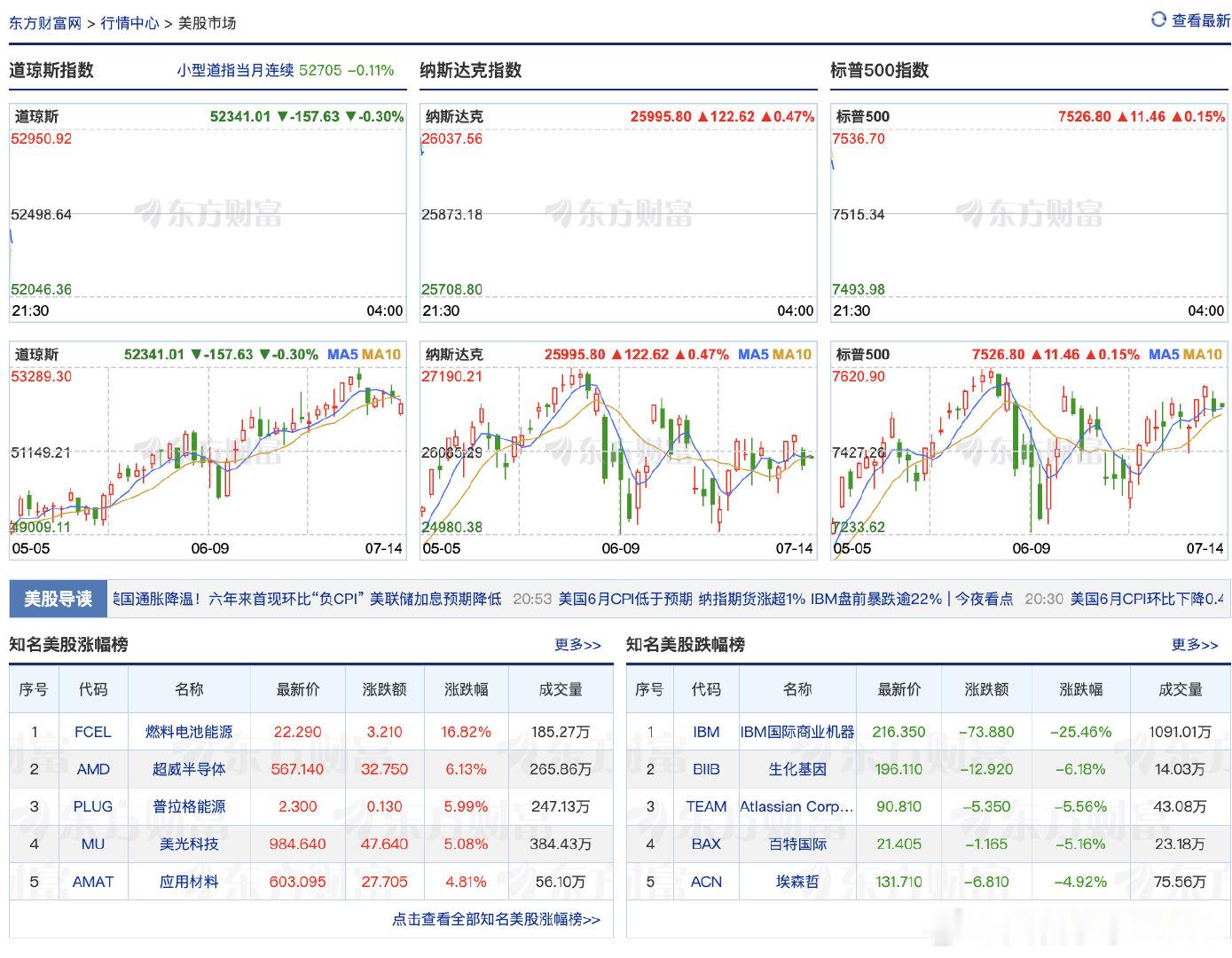1232x958 pixels.
Task: Click MA10 label on 纳斯达克 K-line chart
Action: 792,355
